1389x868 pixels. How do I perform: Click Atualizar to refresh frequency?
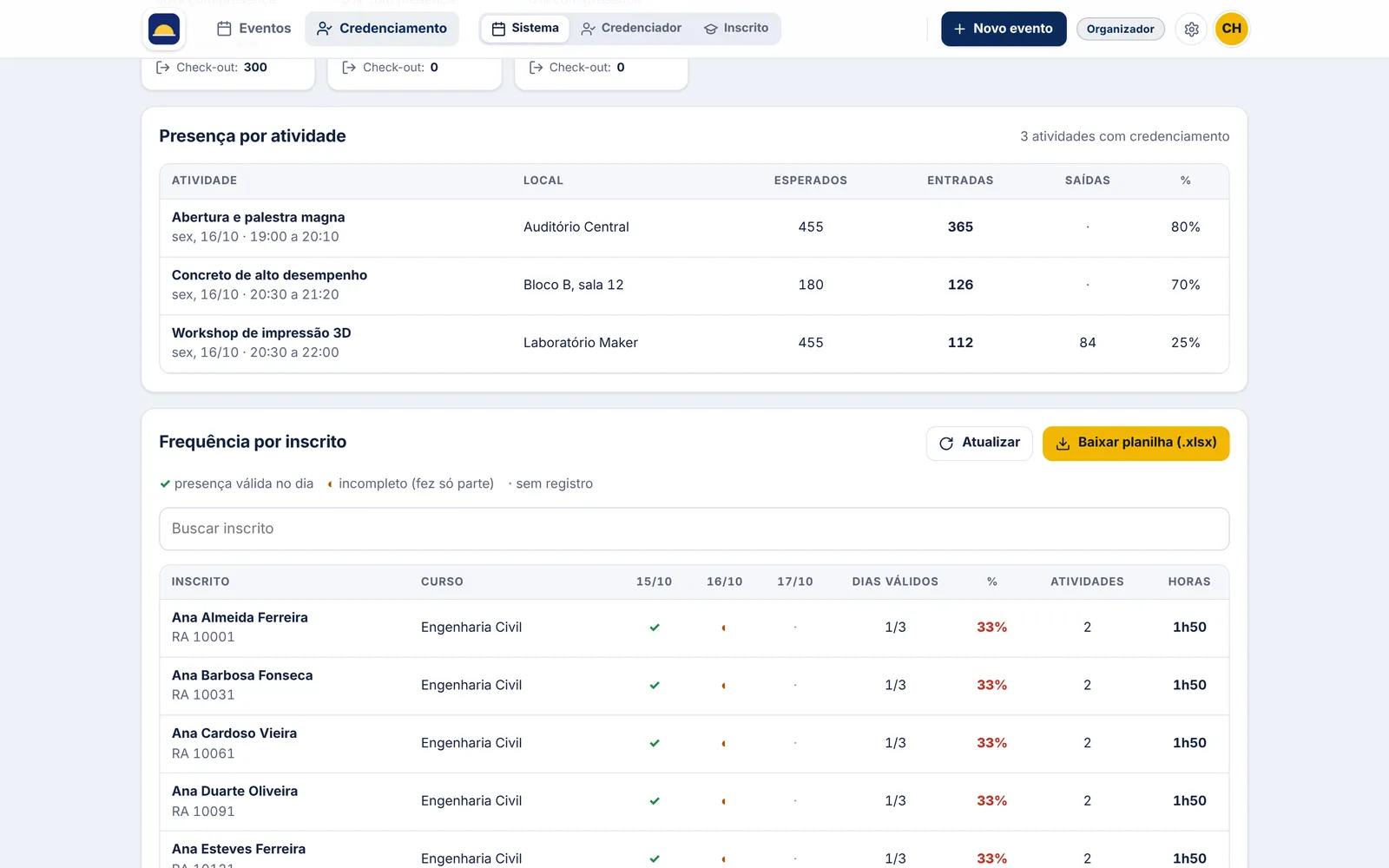pos(979,443)
